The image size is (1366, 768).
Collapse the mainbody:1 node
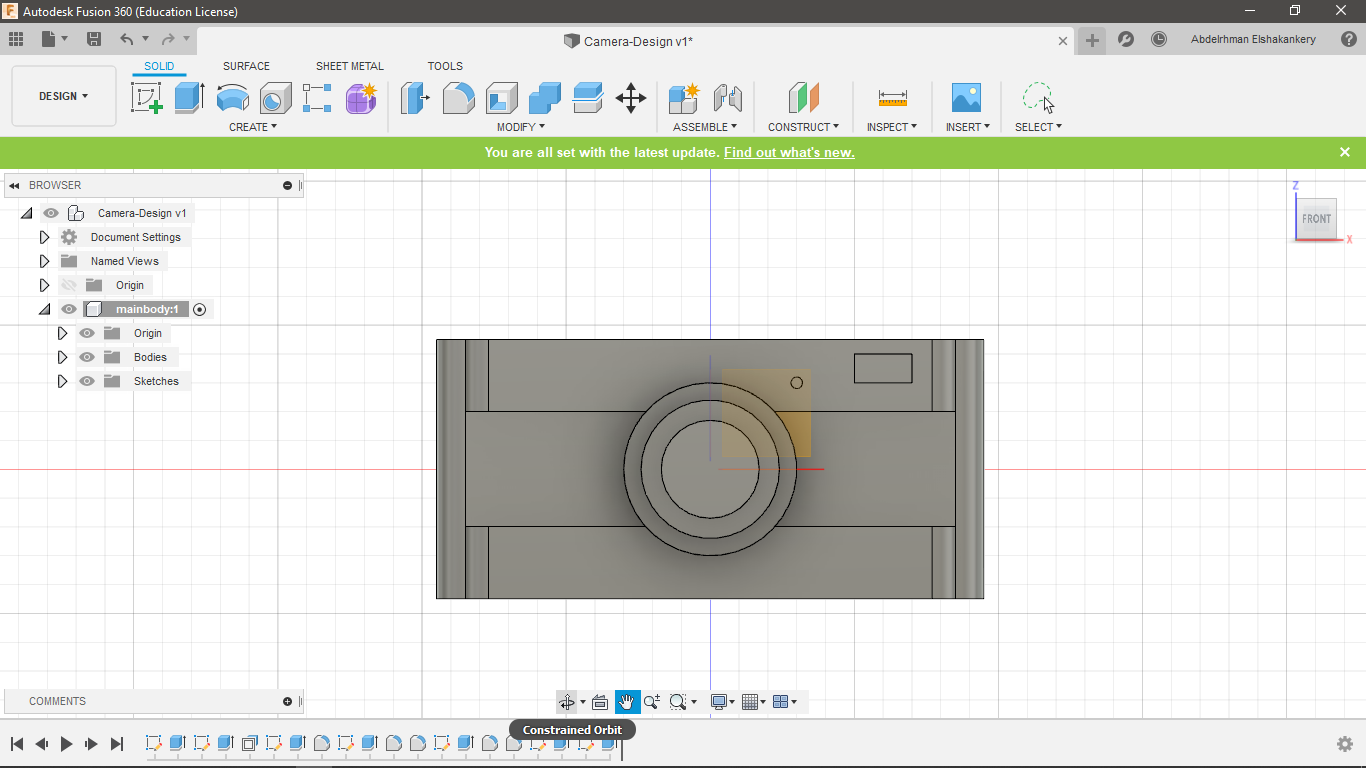(44, 309)
